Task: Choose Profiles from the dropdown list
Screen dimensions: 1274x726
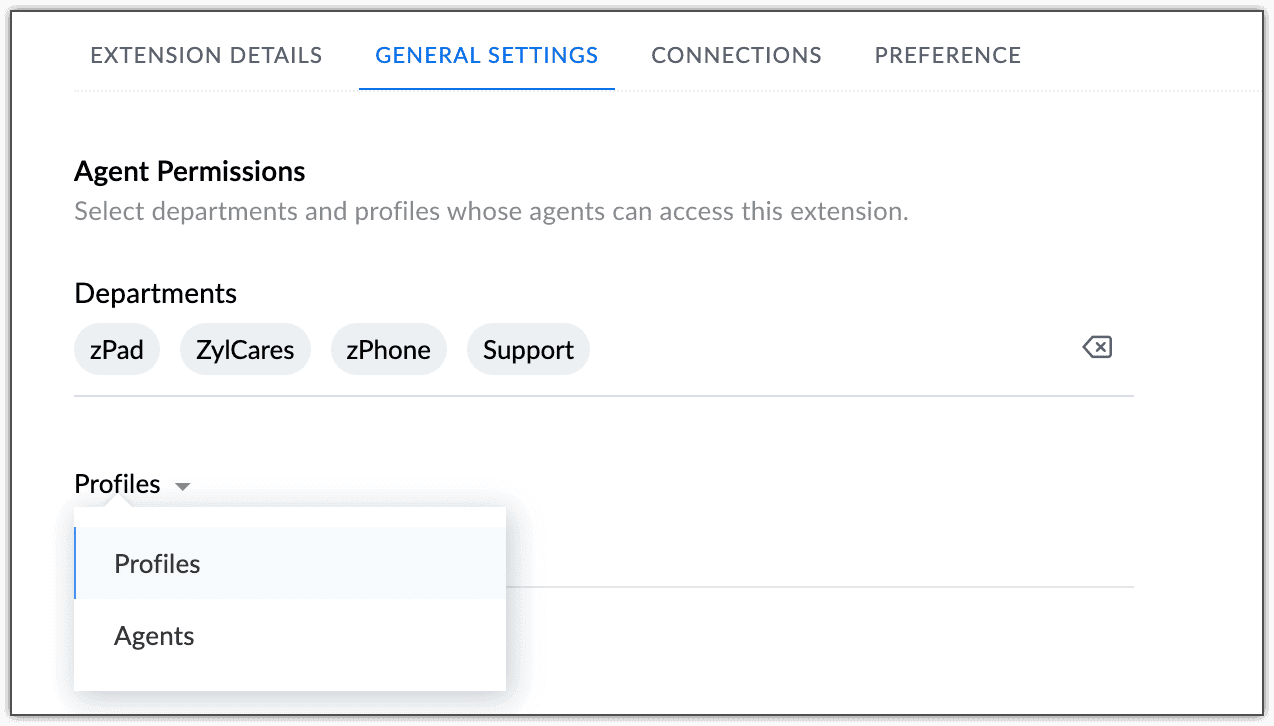Action: (158, 564)
